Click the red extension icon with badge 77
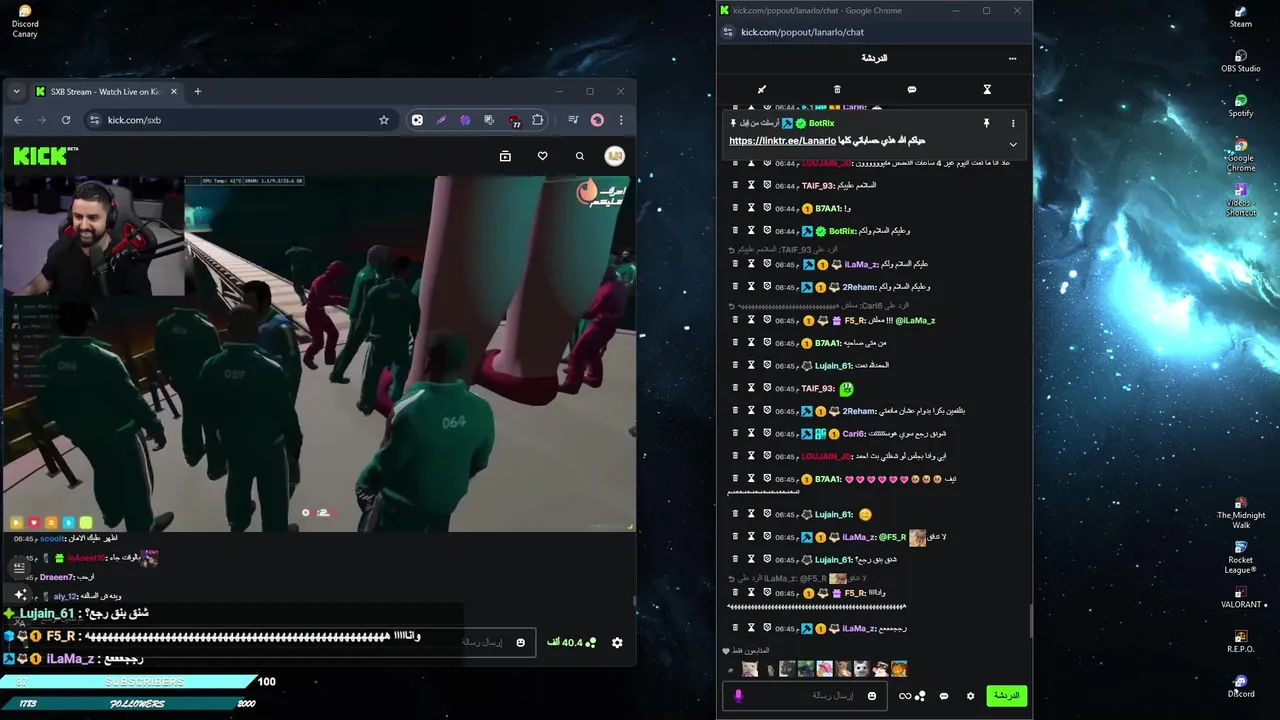 tap(514, 121)
